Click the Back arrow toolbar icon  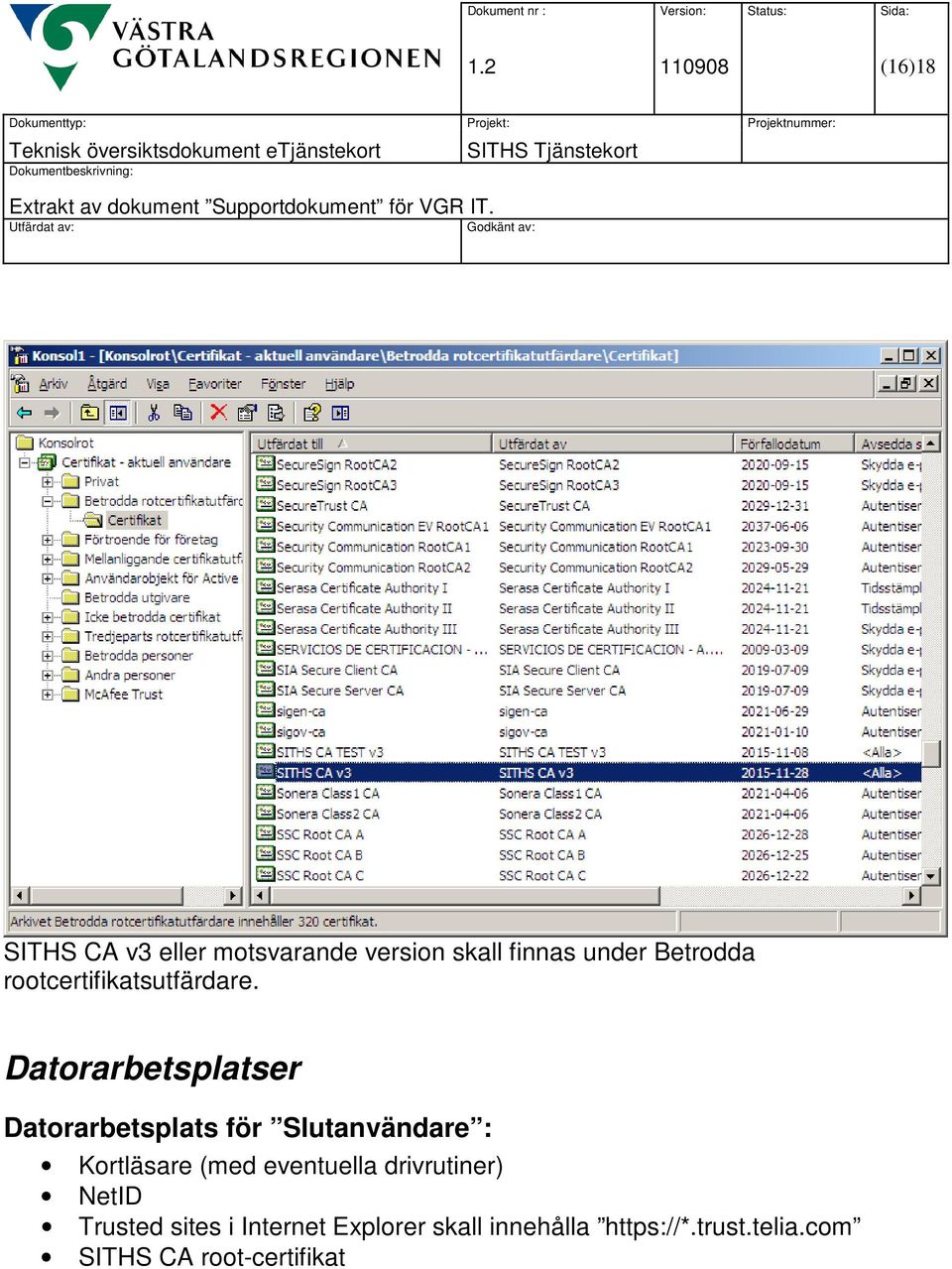tap(24, 412)
